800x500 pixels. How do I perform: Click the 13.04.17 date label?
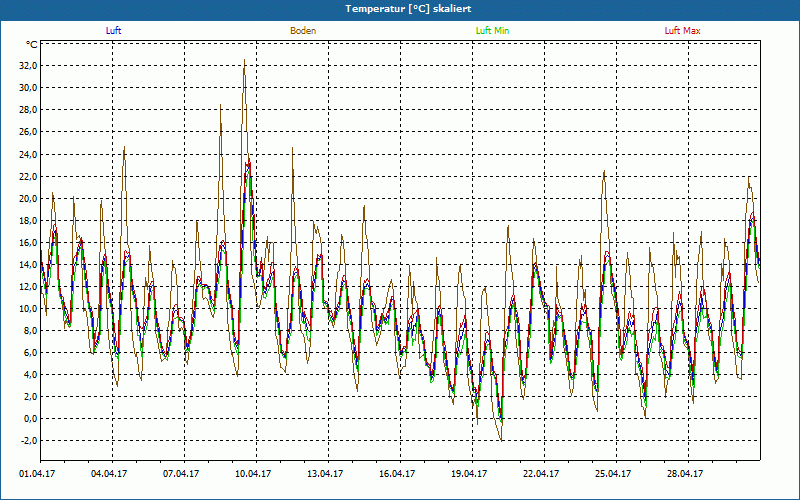[325, 473]
